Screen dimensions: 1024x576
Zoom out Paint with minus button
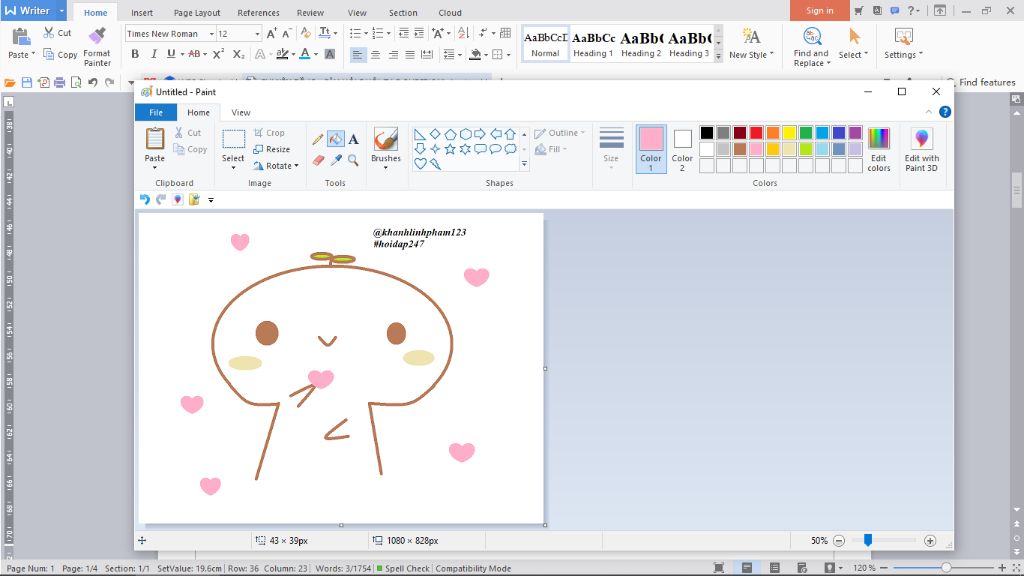[x=839, y=541]
